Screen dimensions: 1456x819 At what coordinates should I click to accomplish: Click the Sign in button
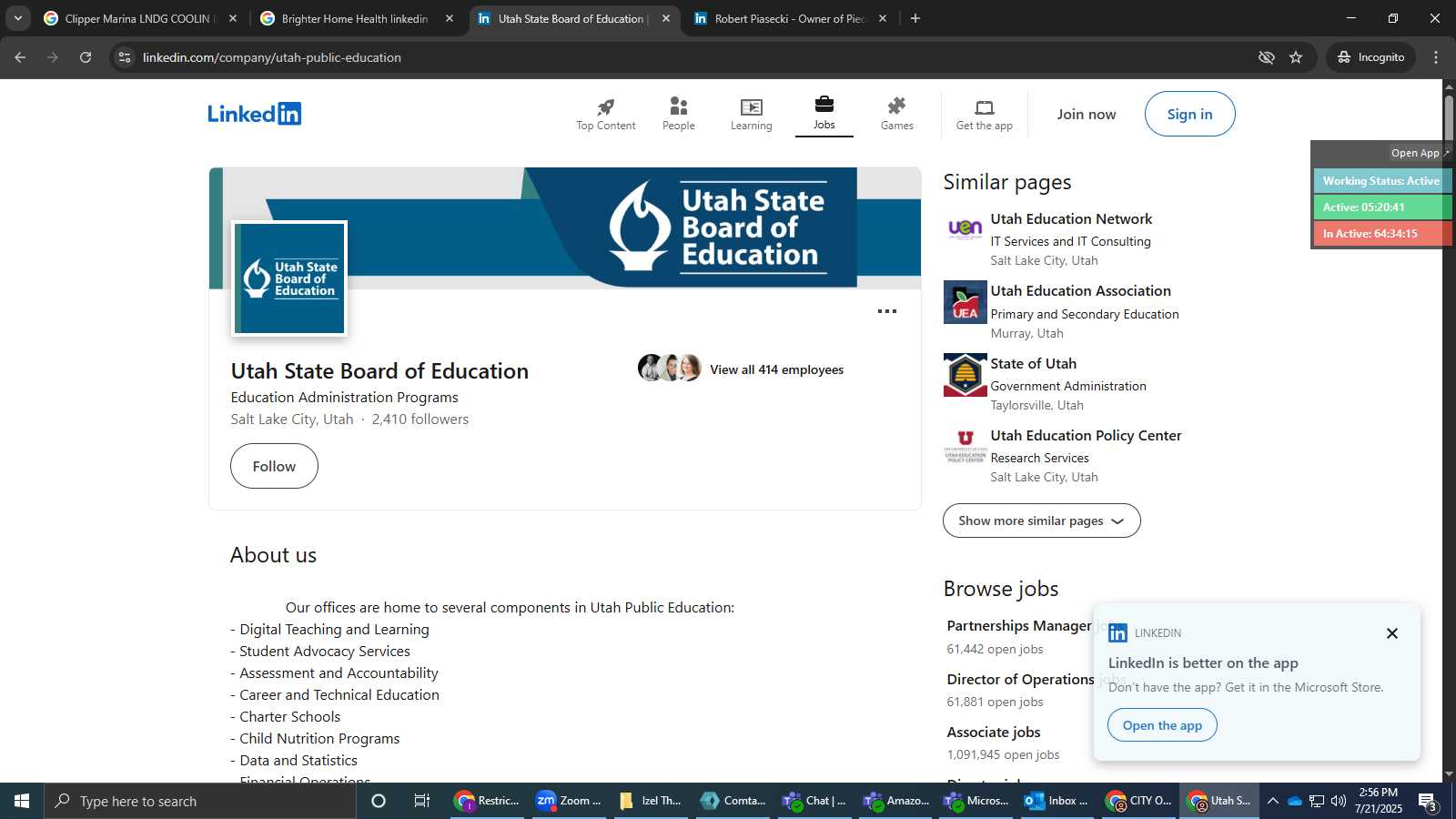tap(1189, 114)
